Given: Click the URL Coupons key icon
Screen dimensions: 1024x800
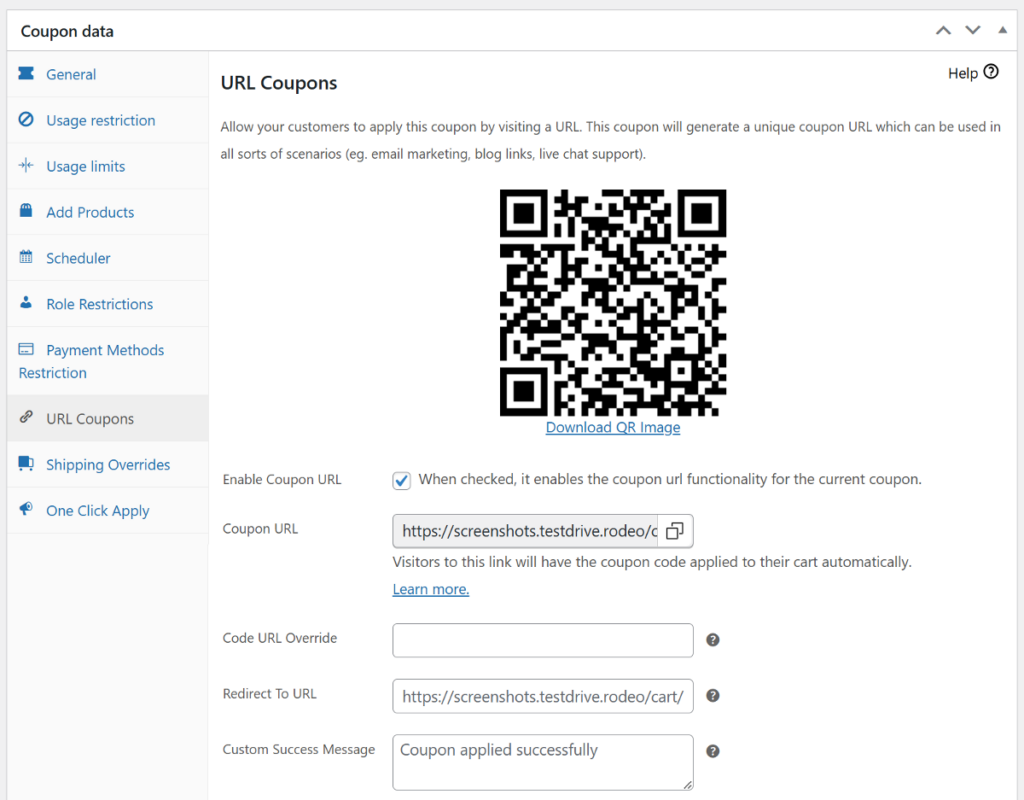Looking at the screenshot, I should [x=28, y=418].
